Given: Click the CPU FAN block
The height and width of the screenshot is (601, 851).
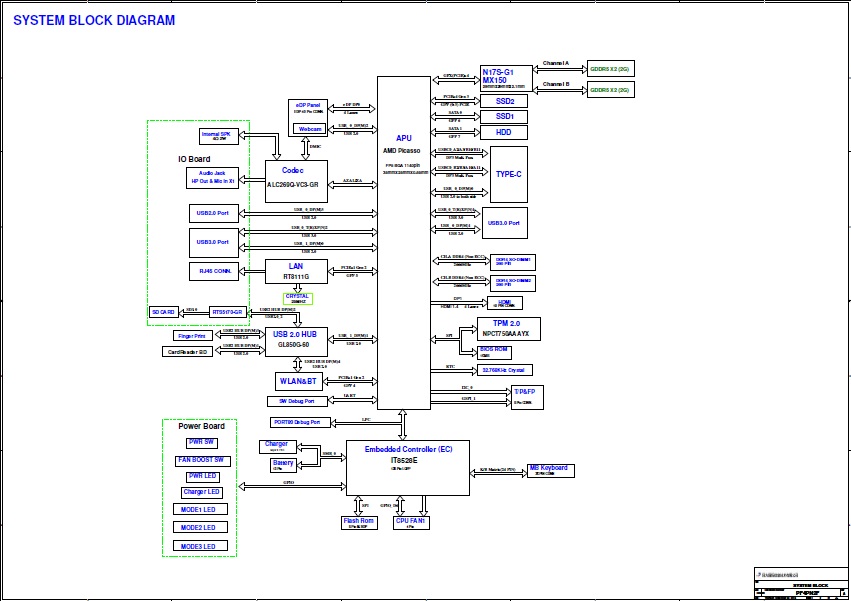Looking at the screenshot, I should click(411, 523).
